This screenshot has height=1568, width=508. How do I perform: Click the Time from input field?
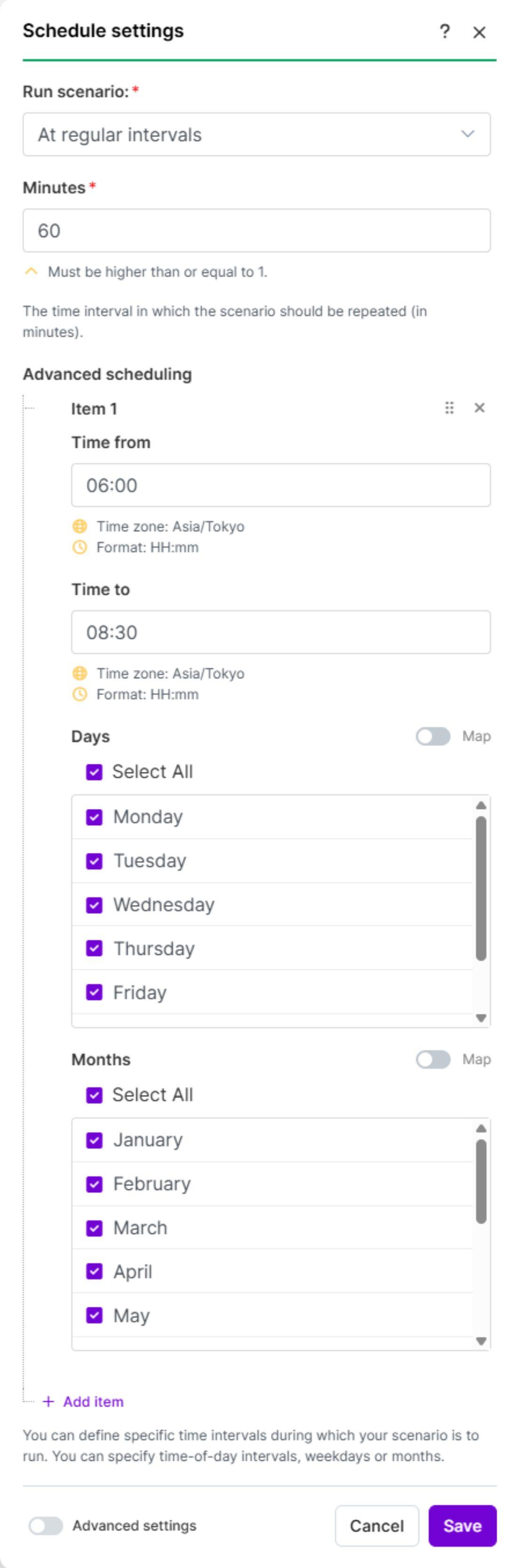[281, 485]
